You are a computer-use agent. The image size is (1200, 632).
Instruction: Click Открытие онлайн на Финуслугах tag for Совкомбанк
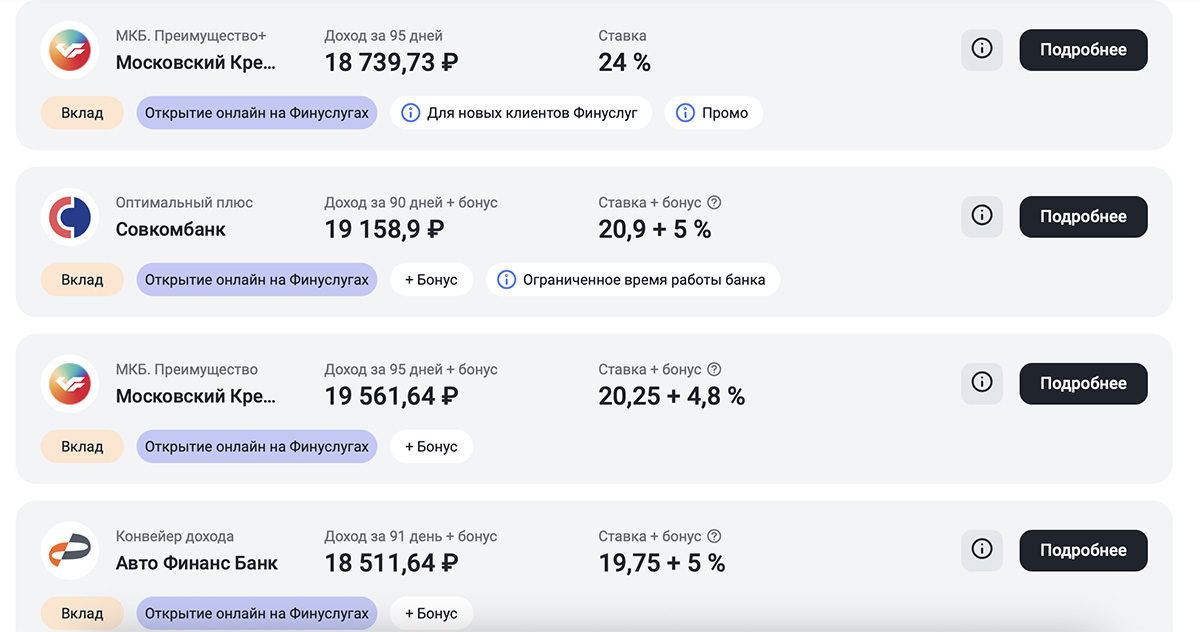[257, 280]
